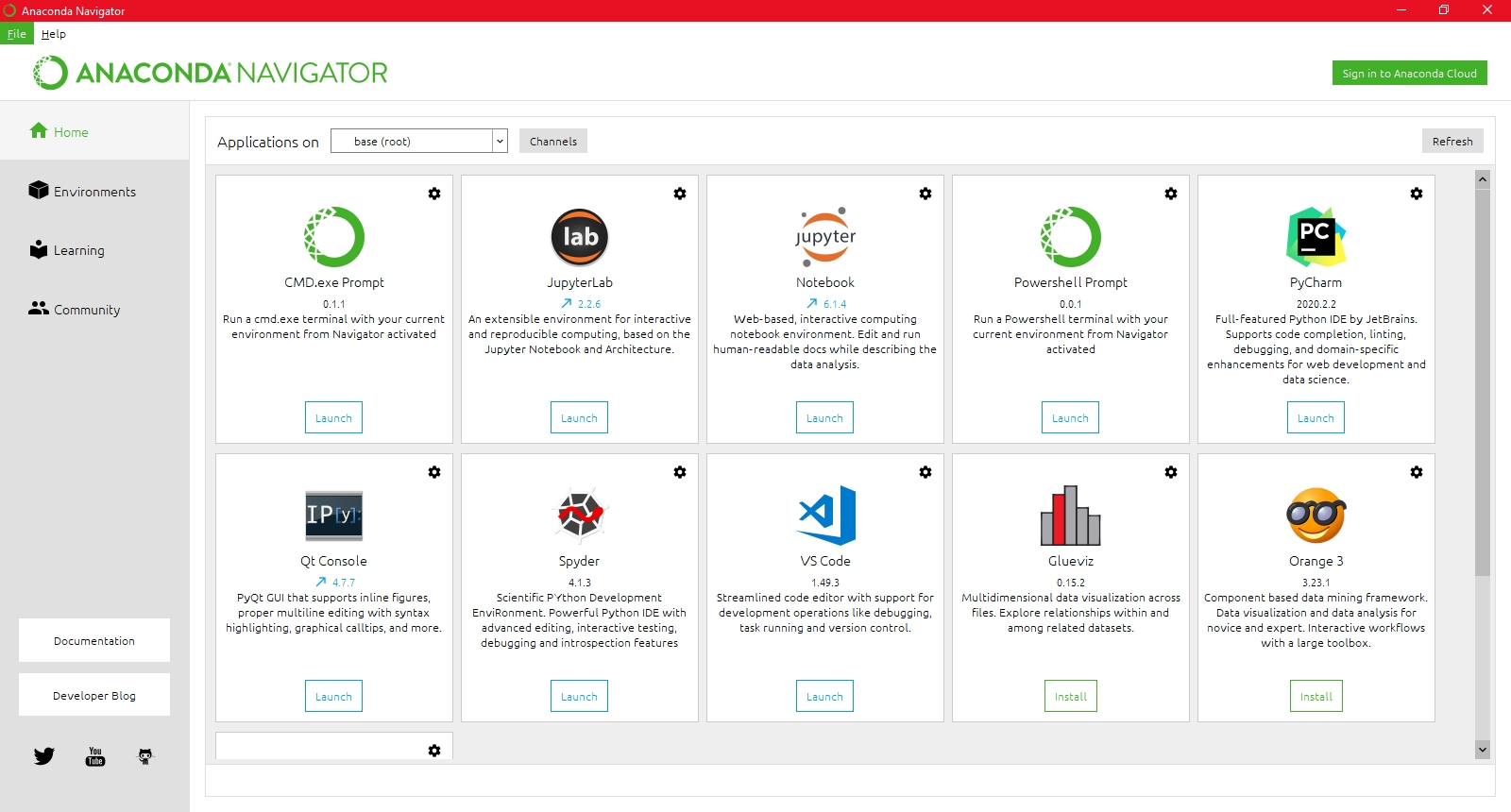Click the Powershell Prompt application logo
Viewport: 1511px width, 812px height.
(1071, 237)
